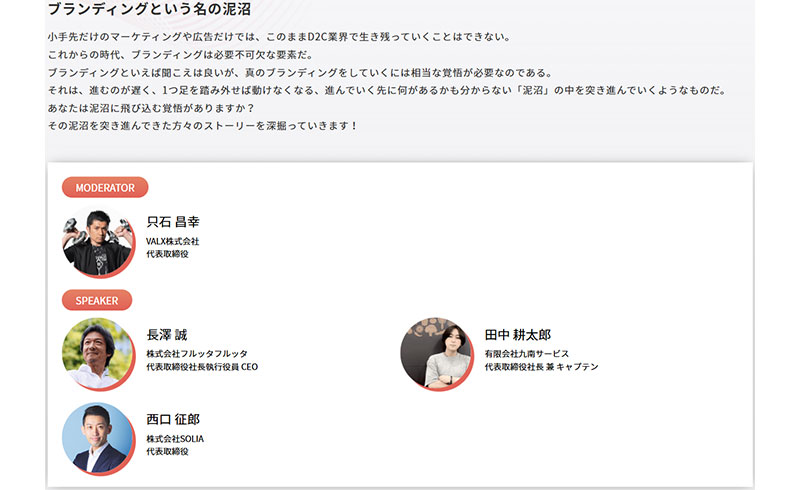Click the line これからの時代、ブランディングは必要不可欠な要素だ
Screen dimensions: 800x490
tap(180, 55)
